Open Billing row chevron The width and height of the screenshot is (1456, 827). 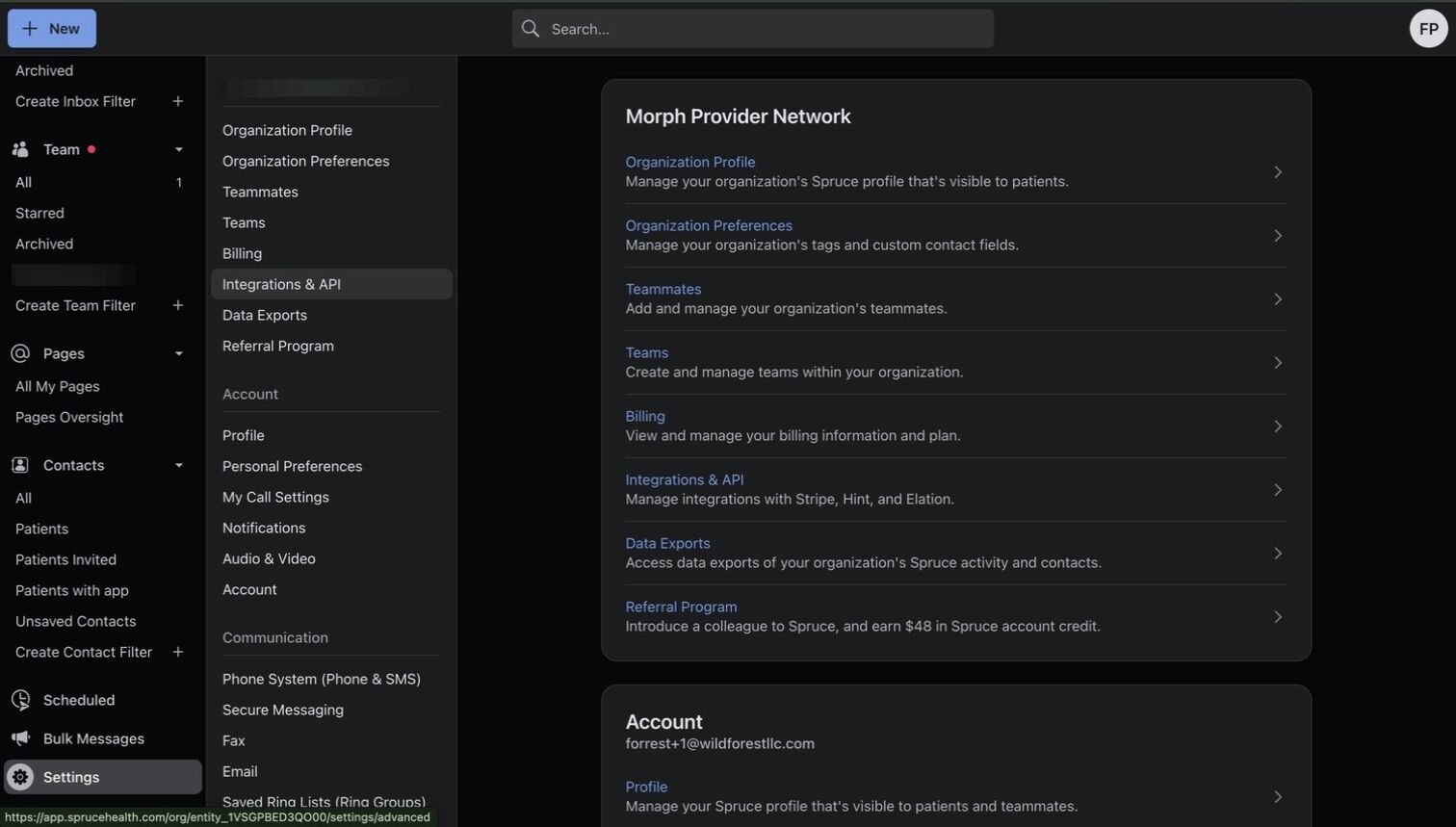click(x=1278, y=426)
